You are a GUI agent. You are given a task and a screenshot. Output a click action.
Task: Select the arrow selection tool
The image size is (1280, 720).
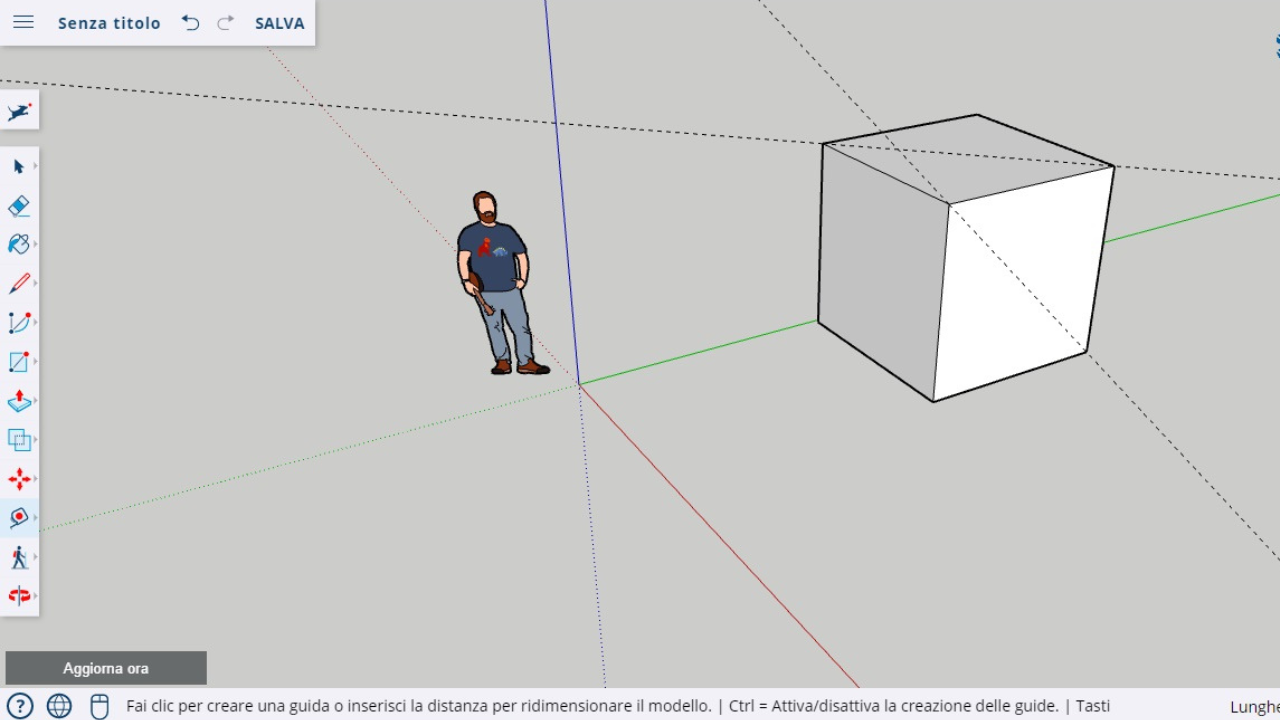[x=18, y=166]
